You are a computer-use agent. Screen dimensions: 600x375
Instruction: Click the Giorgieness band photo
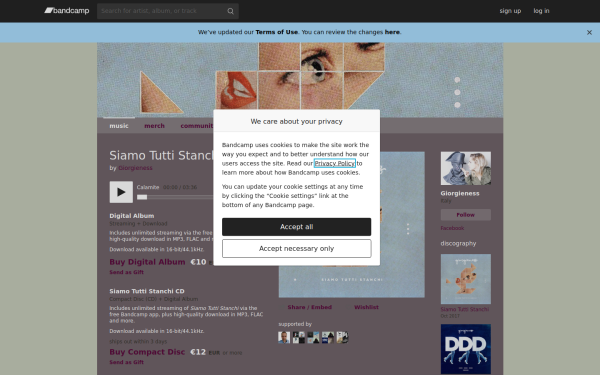[x=466, y=168]
